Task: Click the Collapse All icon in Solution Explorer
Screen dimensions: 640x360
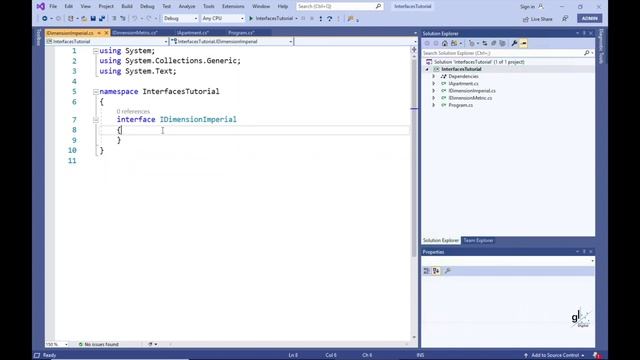Action: 493,43
